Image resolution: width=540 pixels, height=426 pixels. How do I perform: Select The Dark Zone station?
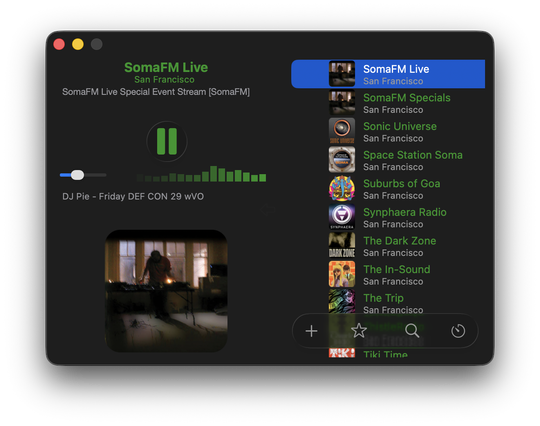pos(388,246)
